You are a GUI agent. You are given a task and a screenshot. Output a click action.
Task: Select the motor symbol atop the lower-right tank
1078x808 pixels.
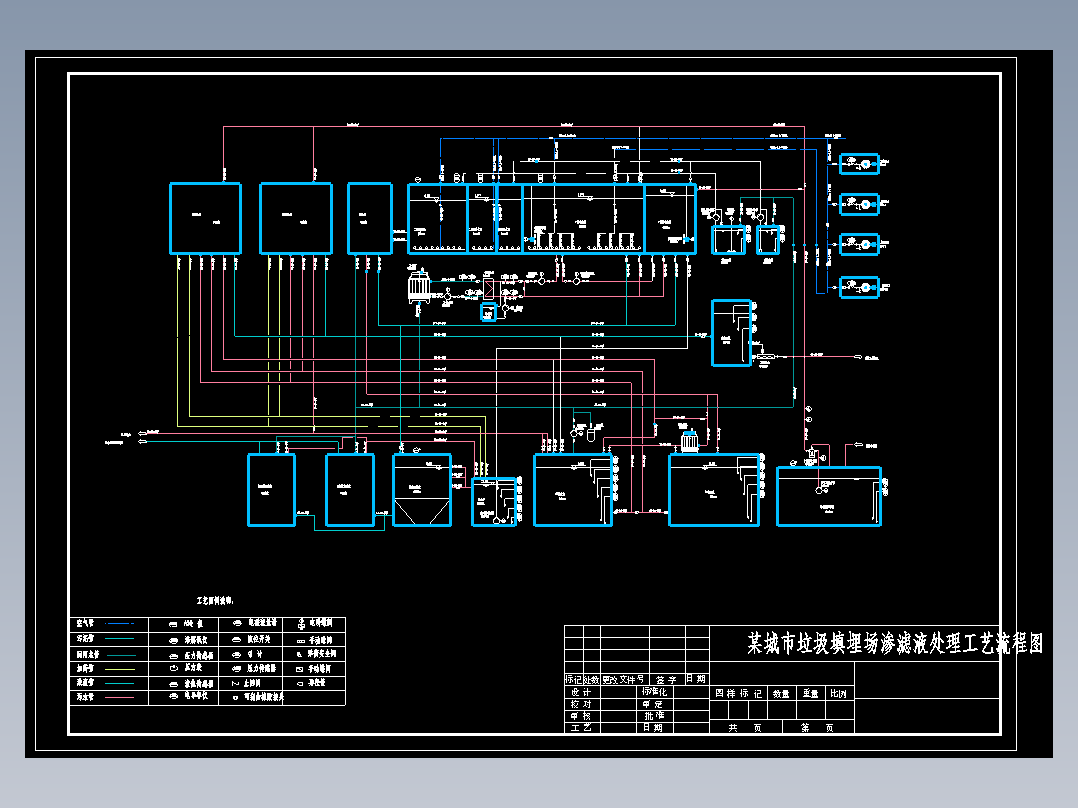(689, 441)
